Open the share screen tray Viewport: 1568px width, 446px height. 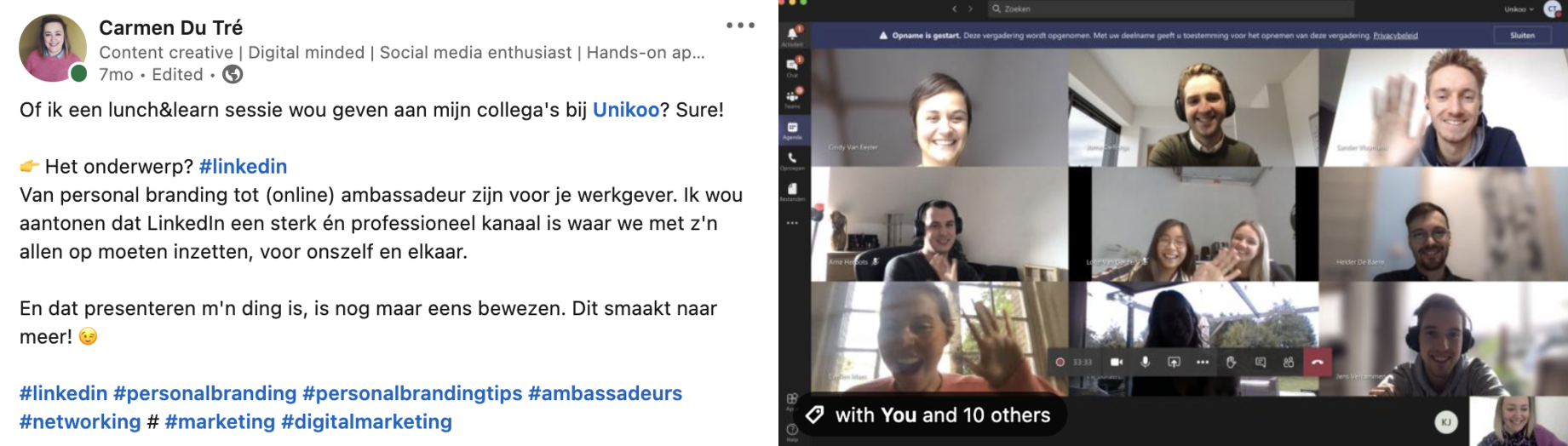1174,362
